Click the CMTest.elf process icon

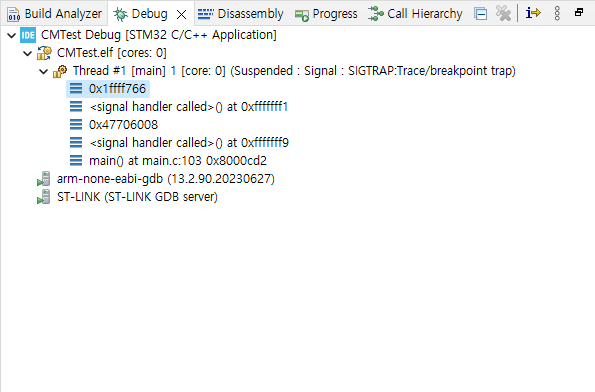click(44, 53)
